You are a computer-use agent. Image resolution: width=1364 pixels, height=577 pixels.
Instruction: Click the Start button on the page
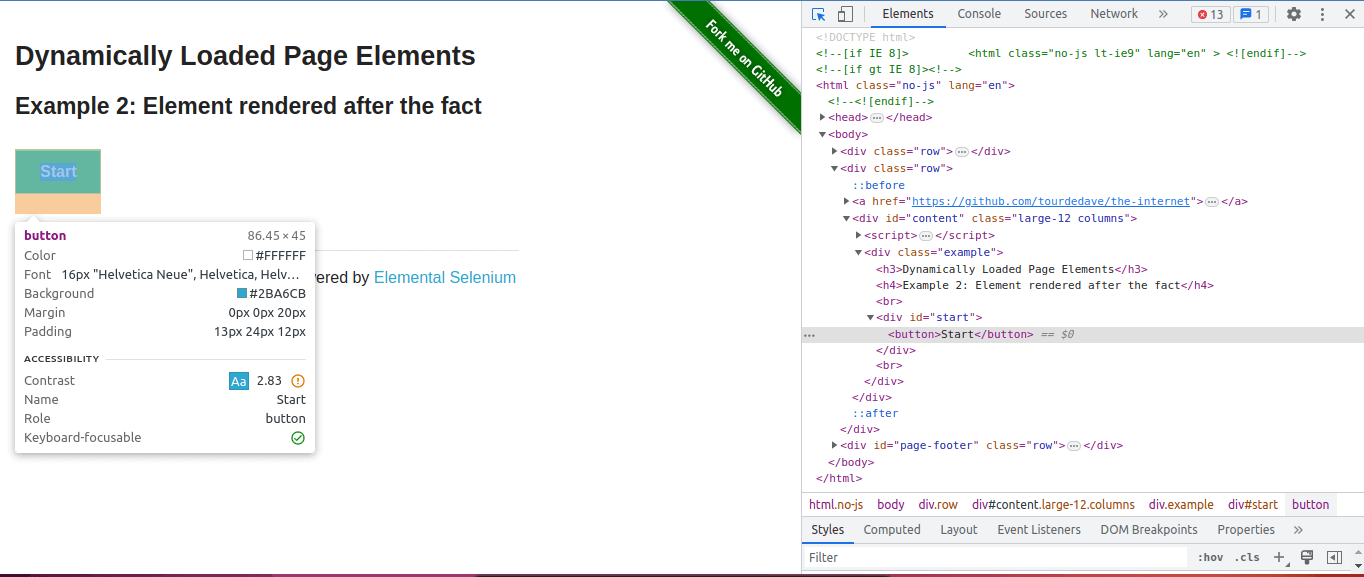[58, 171]
